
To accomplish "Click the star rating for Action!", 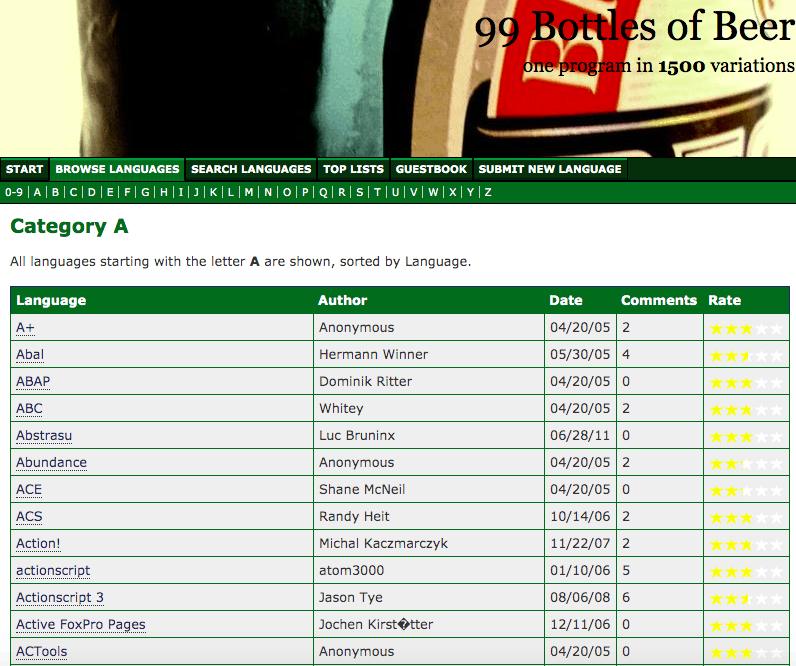I will tap(746, 544).
